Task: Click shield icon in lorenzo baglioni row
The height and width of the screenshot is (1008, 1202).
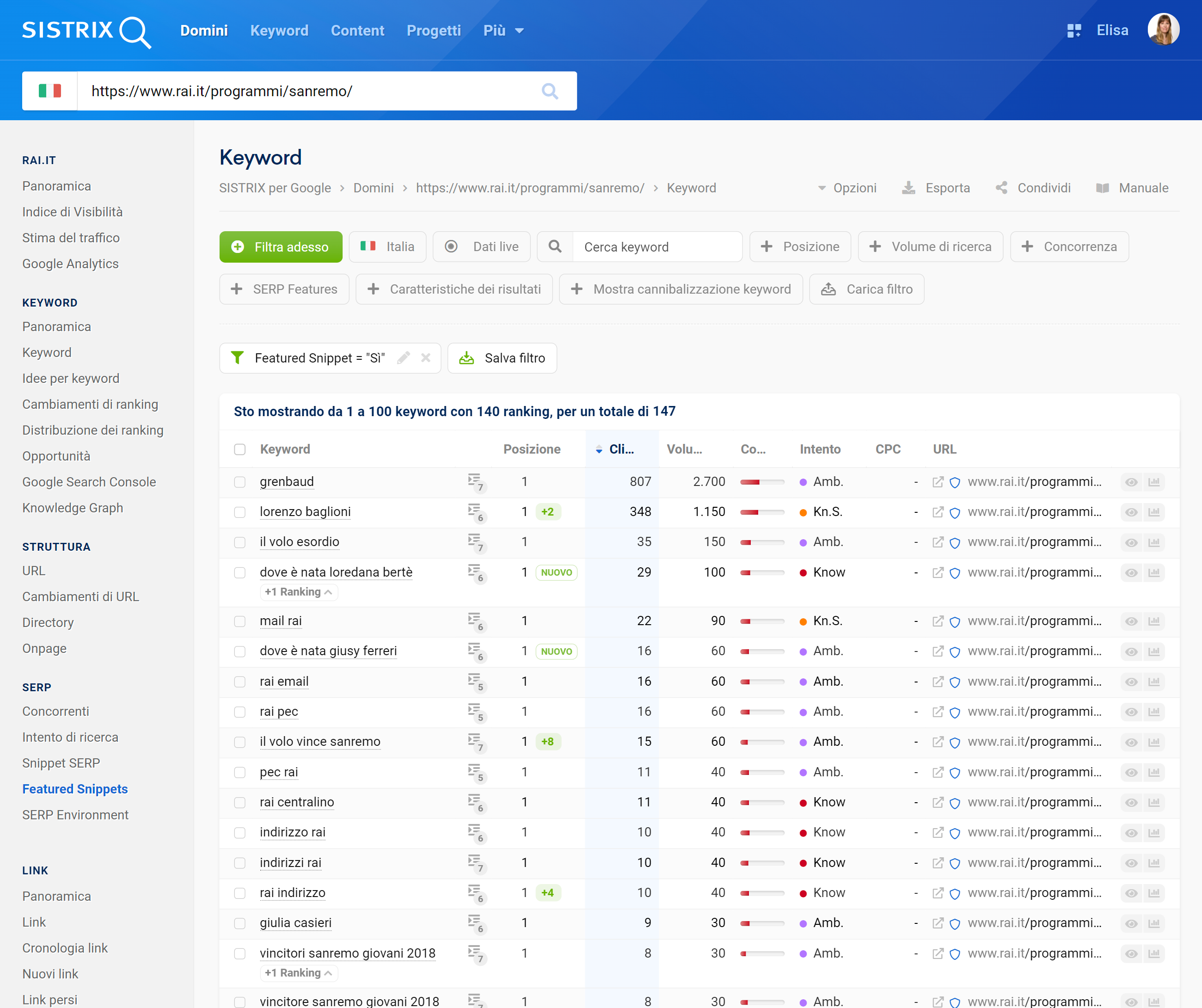Action: [x=955, y=513]
